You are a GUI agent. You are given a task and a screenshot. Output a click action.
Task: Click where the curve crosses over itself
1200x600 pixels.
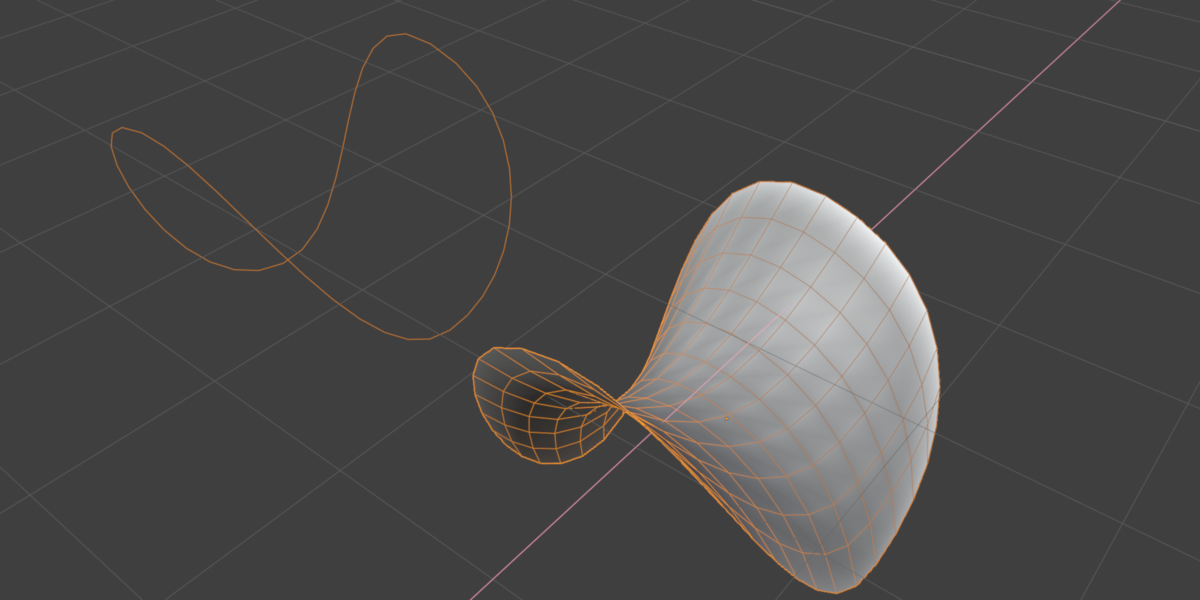tap(290, 259)
